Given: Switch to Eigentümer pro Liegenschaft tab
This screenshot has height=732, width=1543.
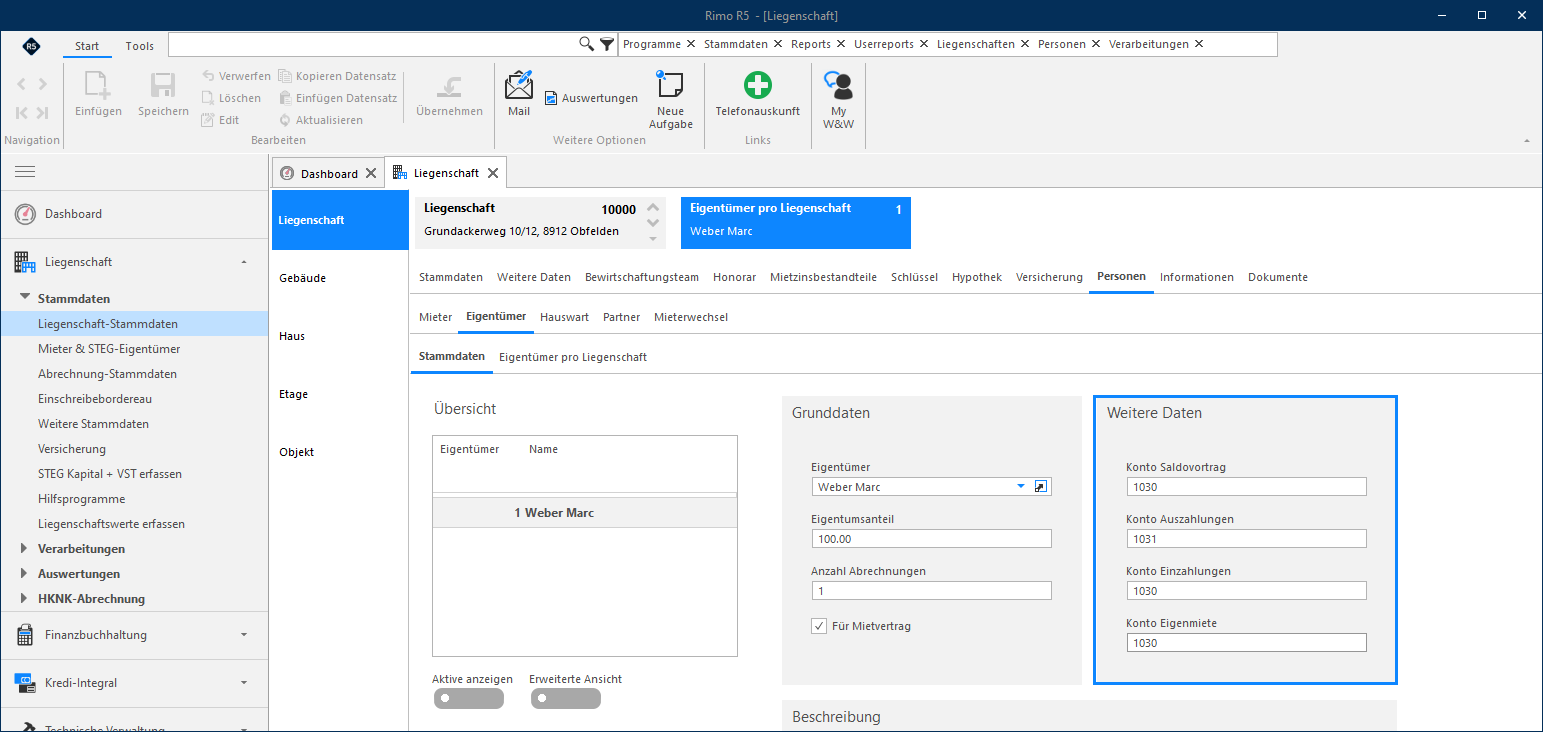Looking at the screenshot, I should [x=573, y=357].
